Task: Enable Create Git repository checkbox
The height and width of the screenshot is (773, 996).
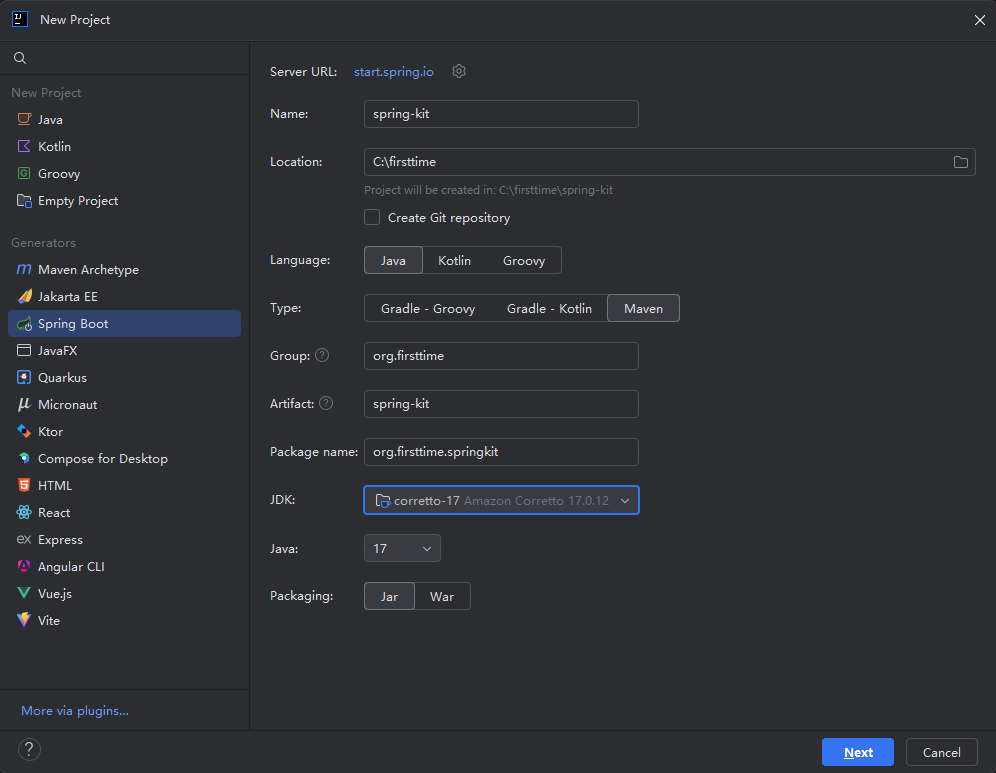Action: [372, 217]
